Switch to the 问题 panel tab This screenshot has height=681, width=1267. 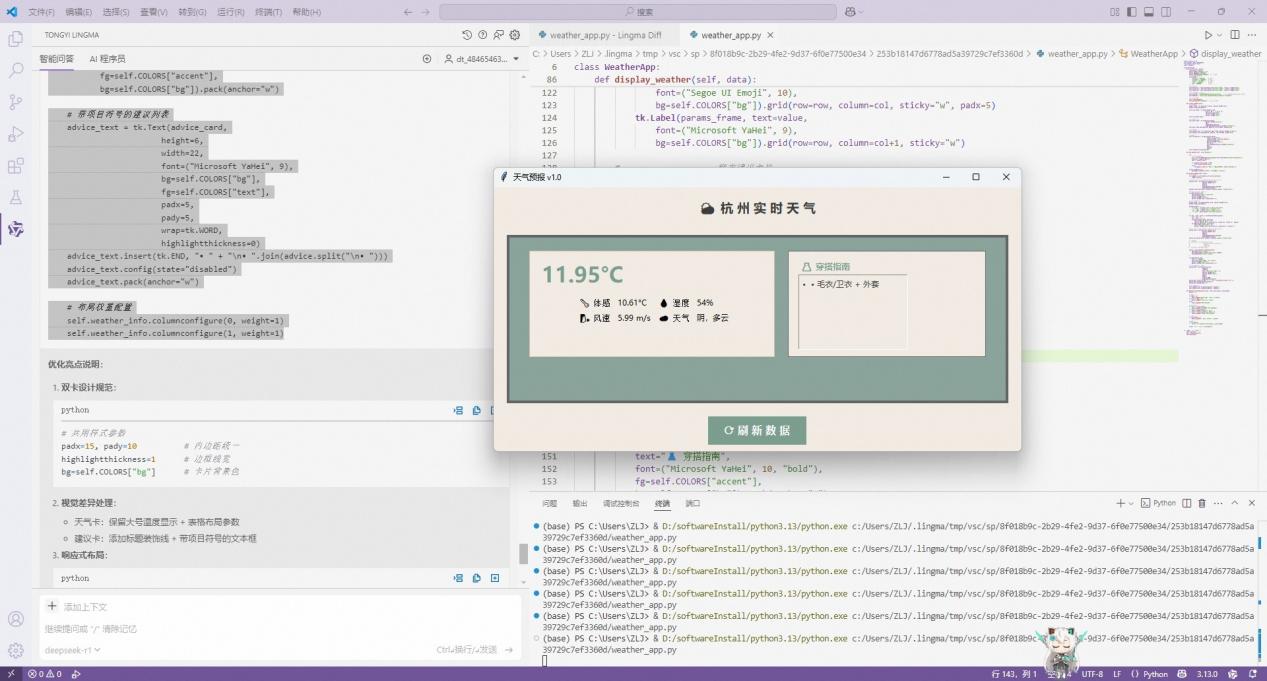coord(549,503)
